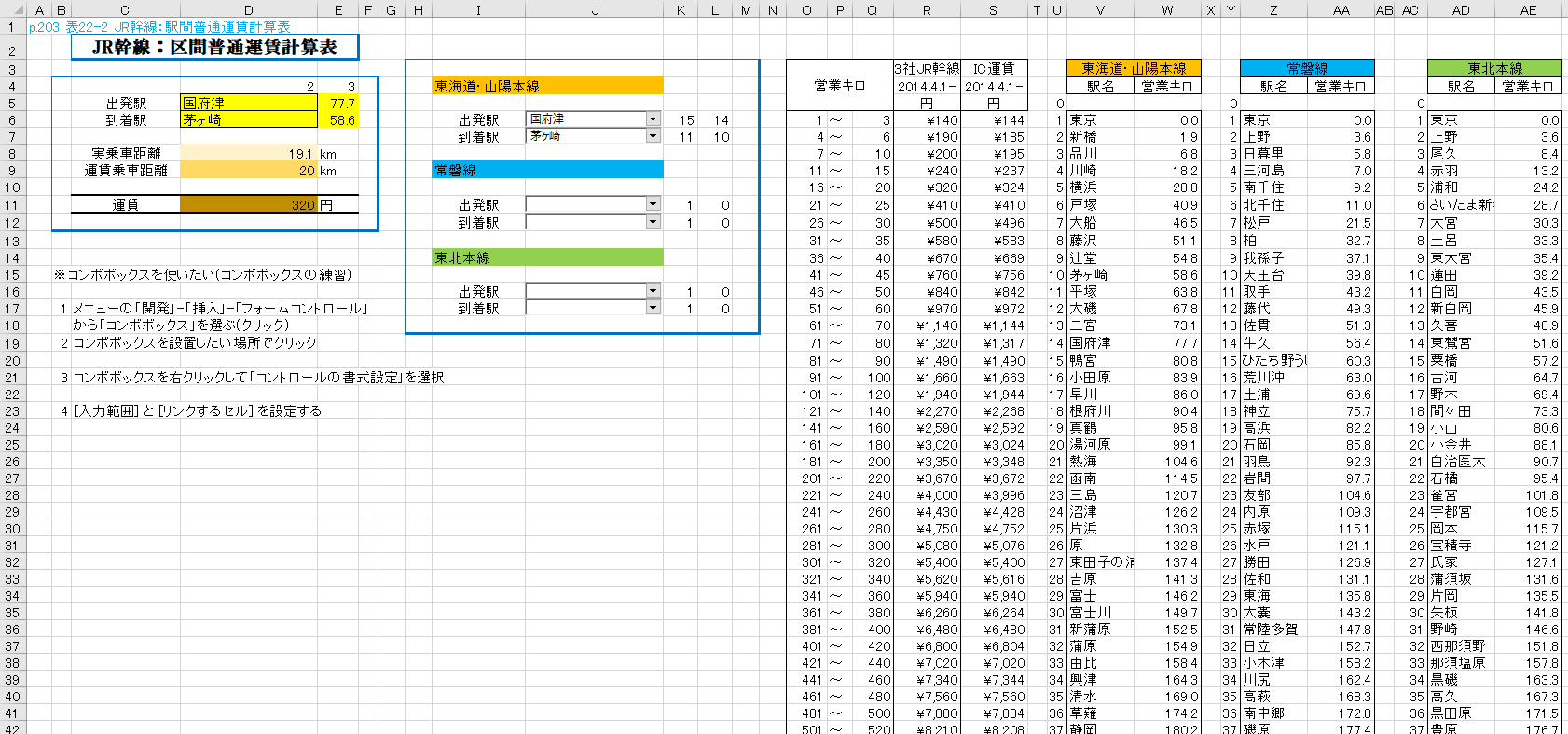Image resolution: width=1568 pixels, height=734 pixels.
Task: Open the 東北本線 出発駅 combo box
Action: 593,291
